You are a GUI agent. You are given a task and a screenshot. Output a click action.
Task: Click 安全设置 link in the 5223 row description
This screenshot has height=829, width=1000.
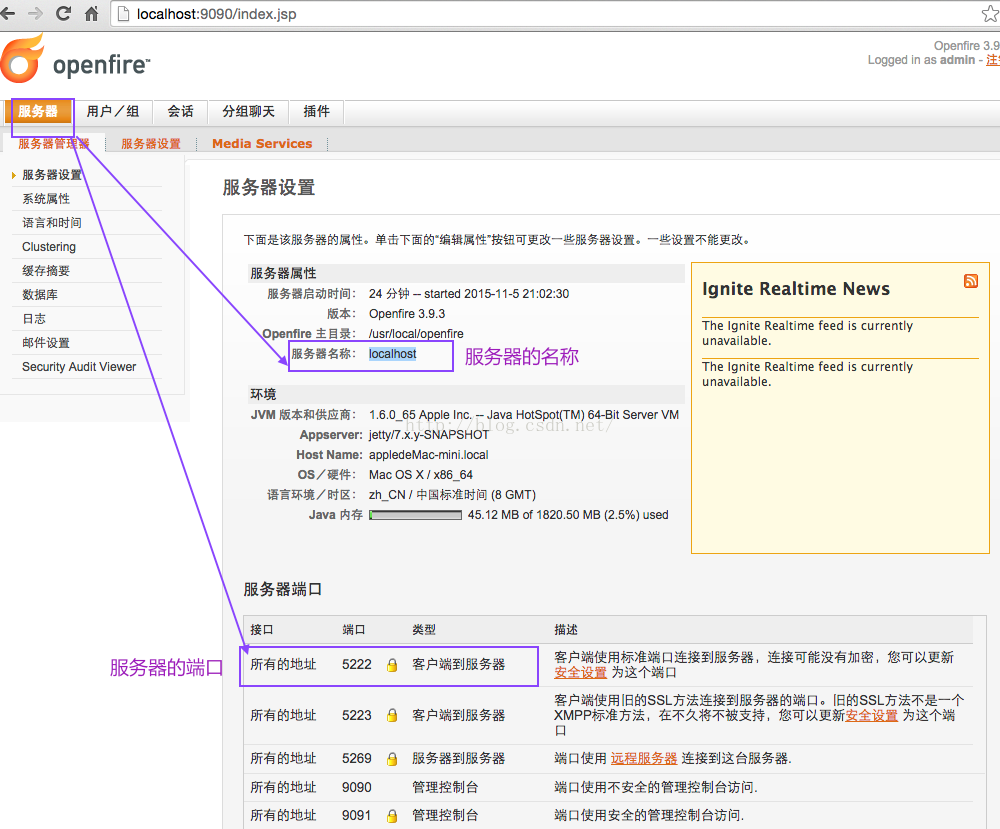tap(871, 715)
